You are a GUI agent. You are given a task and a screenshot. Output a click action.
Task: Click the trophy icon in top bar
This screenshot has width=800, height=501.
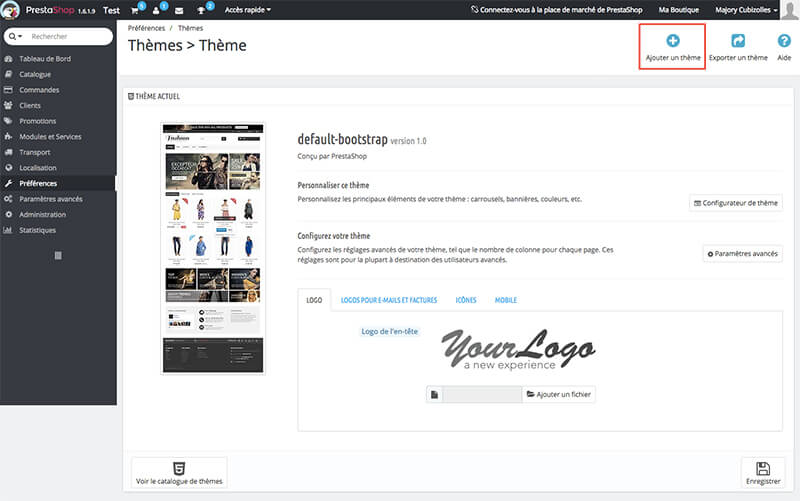point(202,10)
